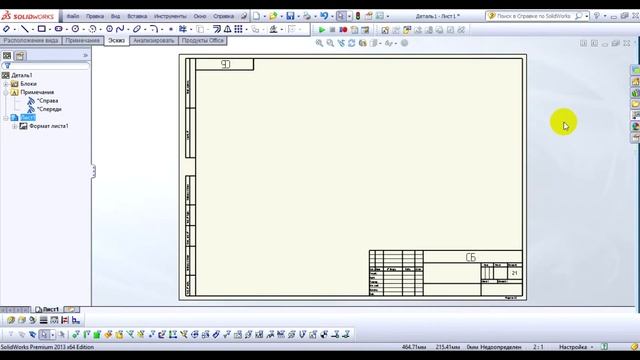640x360 pixels.
Task: Expand the Формат листа1 tree node
Action: point(15,126)
